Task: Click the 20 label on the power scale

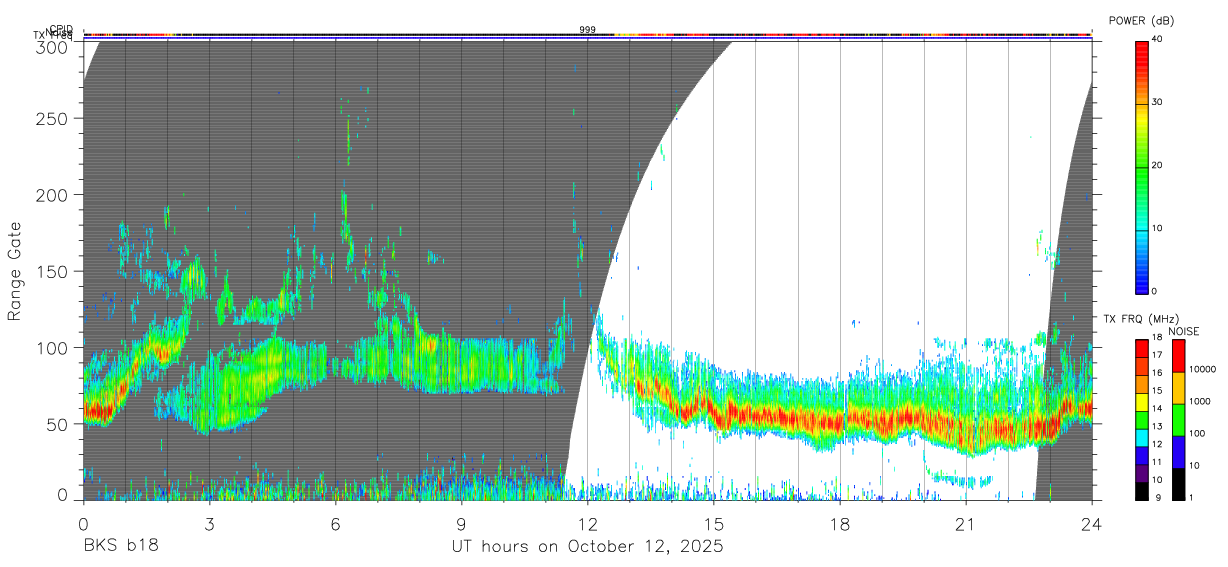Action: 1156,165
